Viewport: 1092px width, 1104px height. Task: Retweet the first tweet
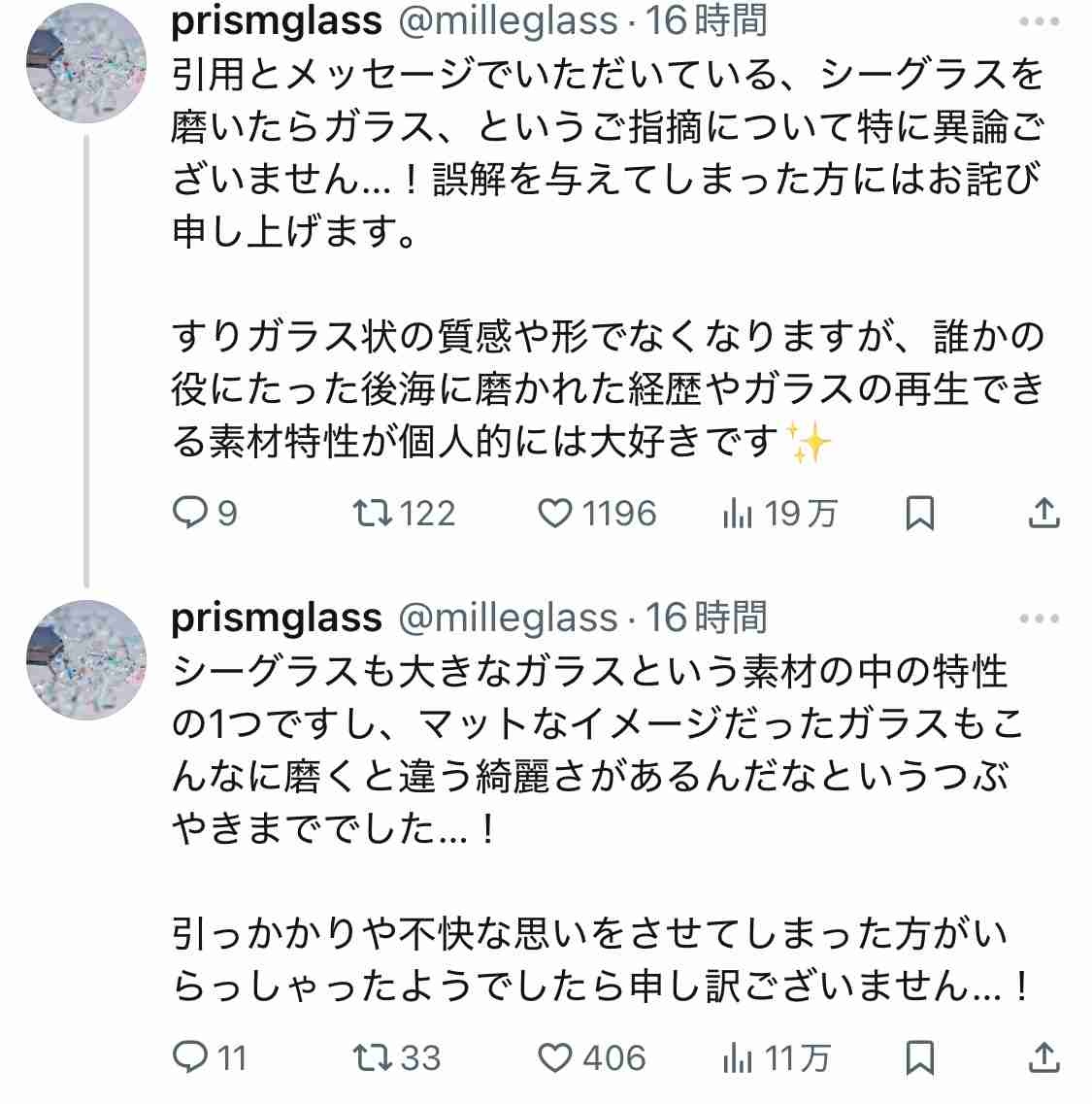(373, 513)
